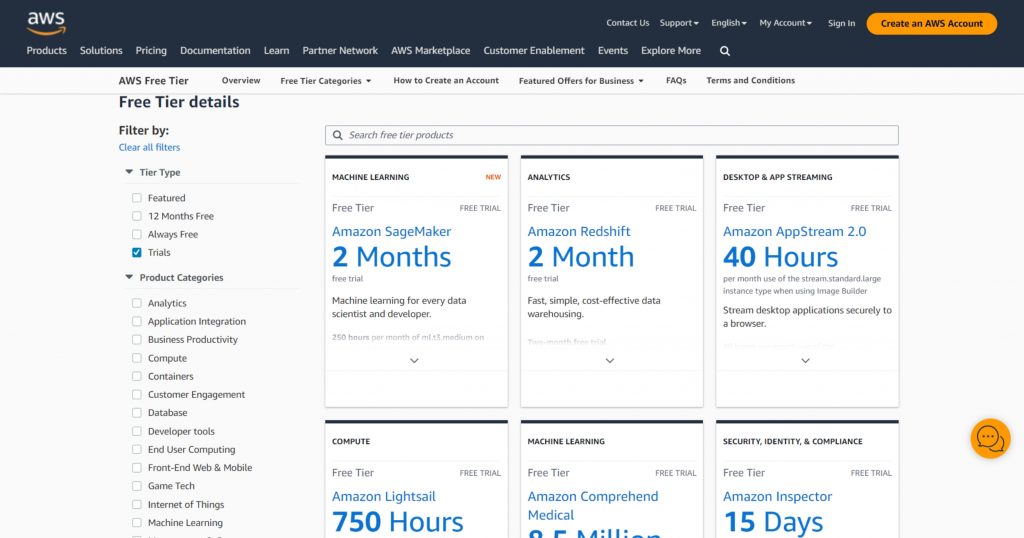
Task: Check the Compute category checkbox
Action: click(x=136, y=358)
